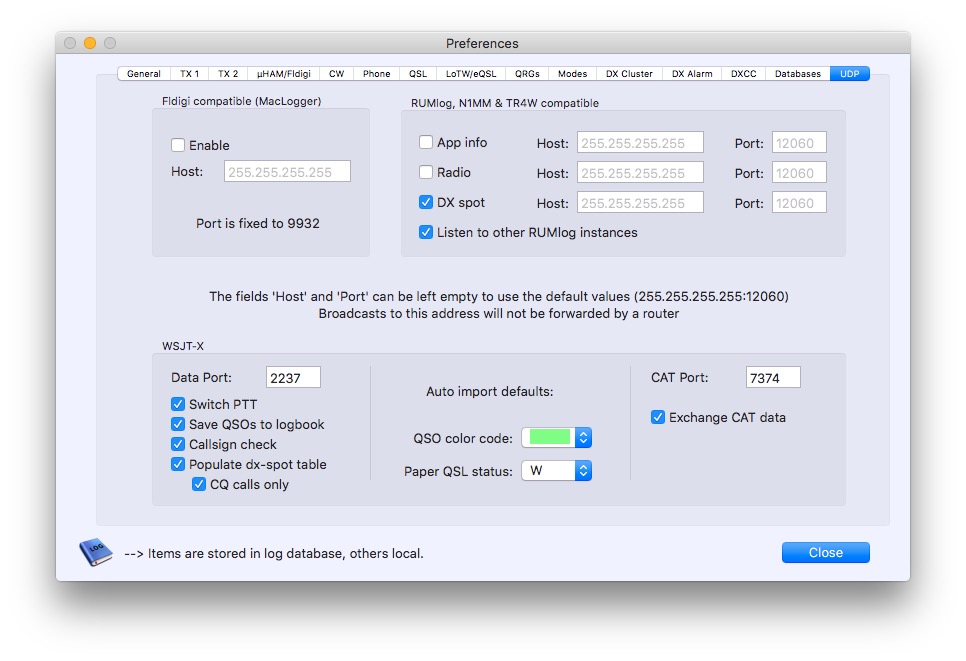
Task: Uncheck Listen to other RUMlog instances
Action: 426,232
